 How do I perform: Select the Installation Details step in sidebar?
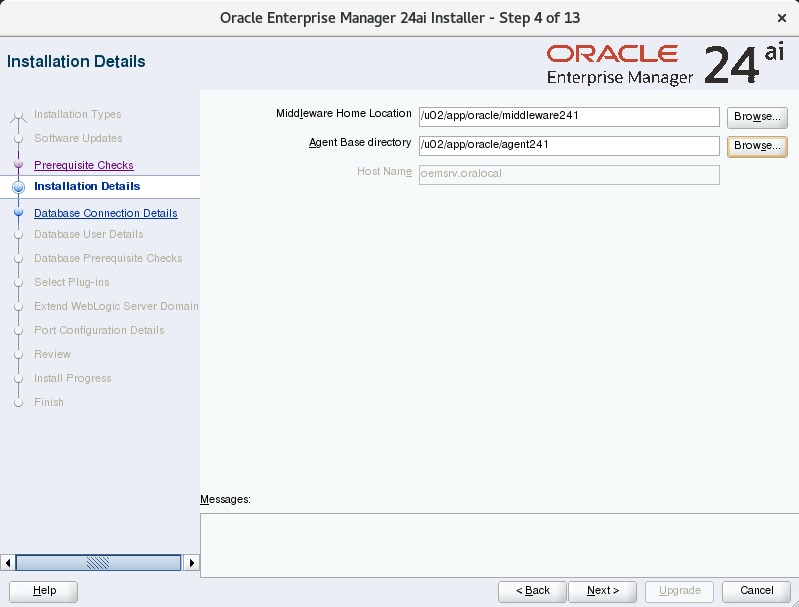87,186
